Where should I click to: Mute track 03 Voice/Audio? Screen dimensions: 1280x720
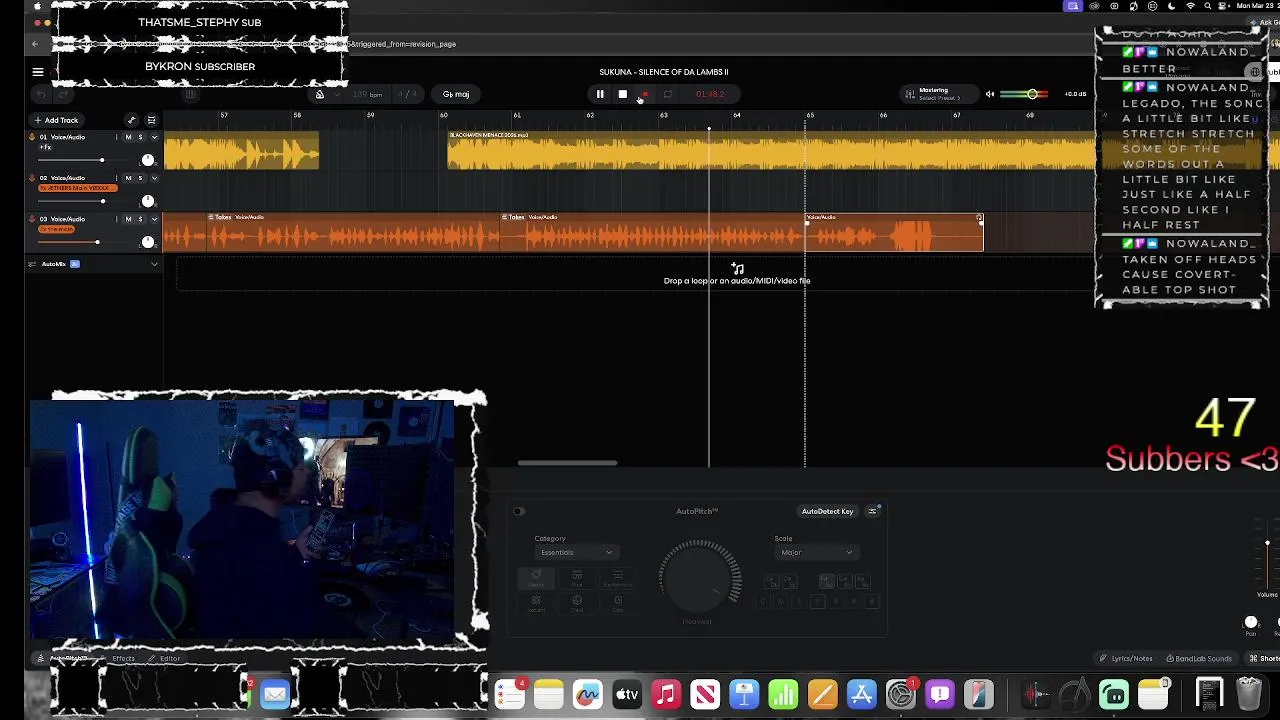(x=128, y=219)
